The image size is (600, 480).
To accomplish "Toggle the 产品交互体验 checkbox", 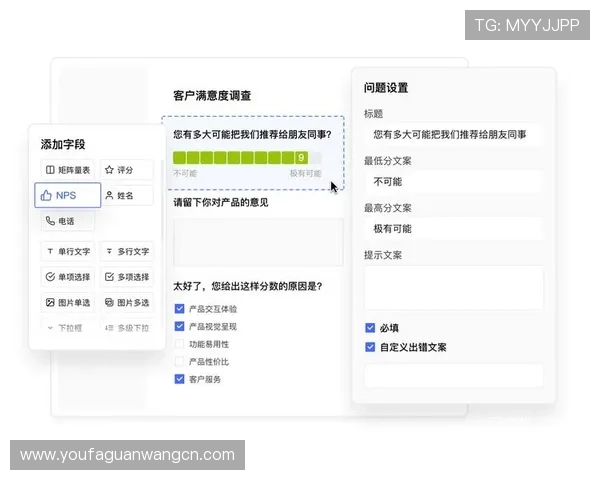I will 179,309.
